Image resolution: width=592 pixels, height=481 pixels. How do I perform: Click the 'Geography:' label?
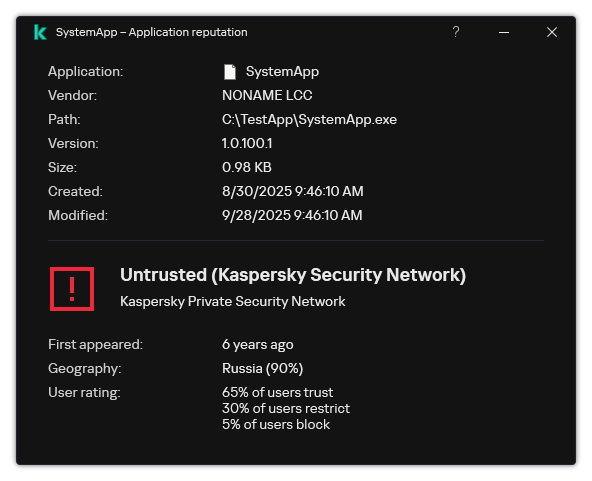point(85,368)
